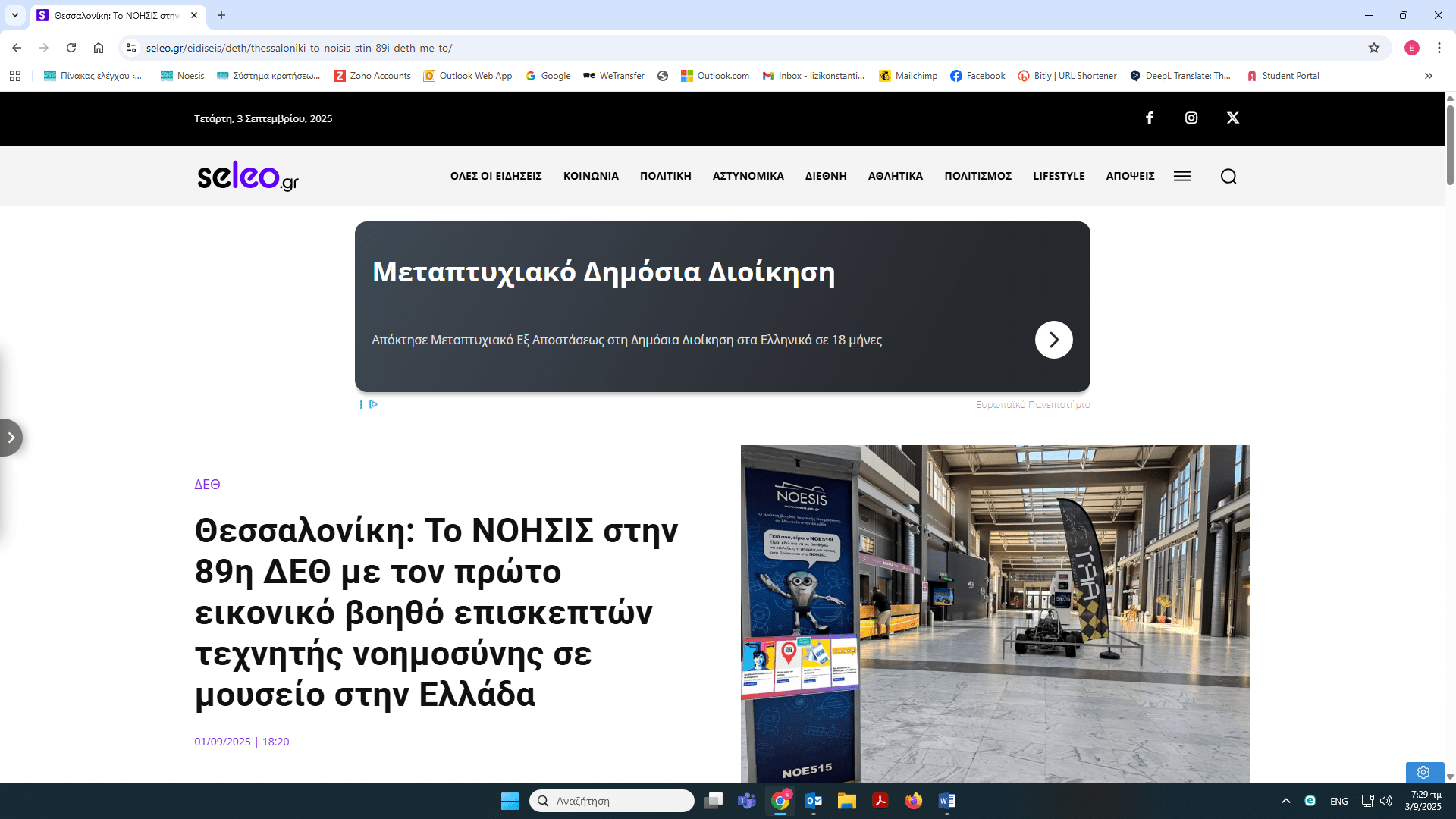This screenshot has width=1456, height=819.
Task: Expand the left side panel arrow
Action: (11, 438)
